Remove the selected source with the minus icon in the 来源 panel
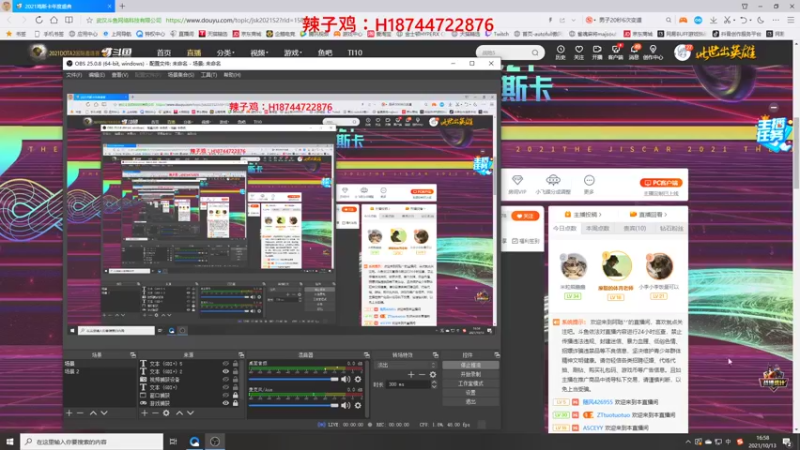Image resolution: width=800 pixels, height=450 pixels. click(x=155, y=413)
